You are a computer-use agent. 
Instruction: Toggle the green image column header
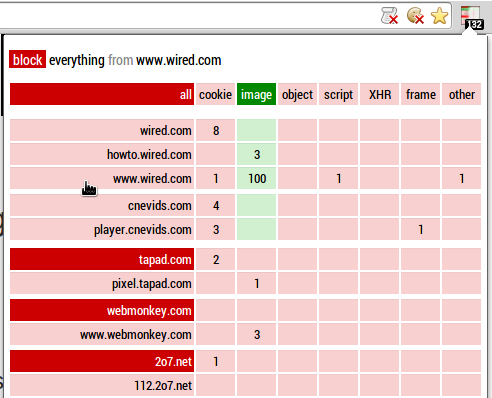click(256, 94)
